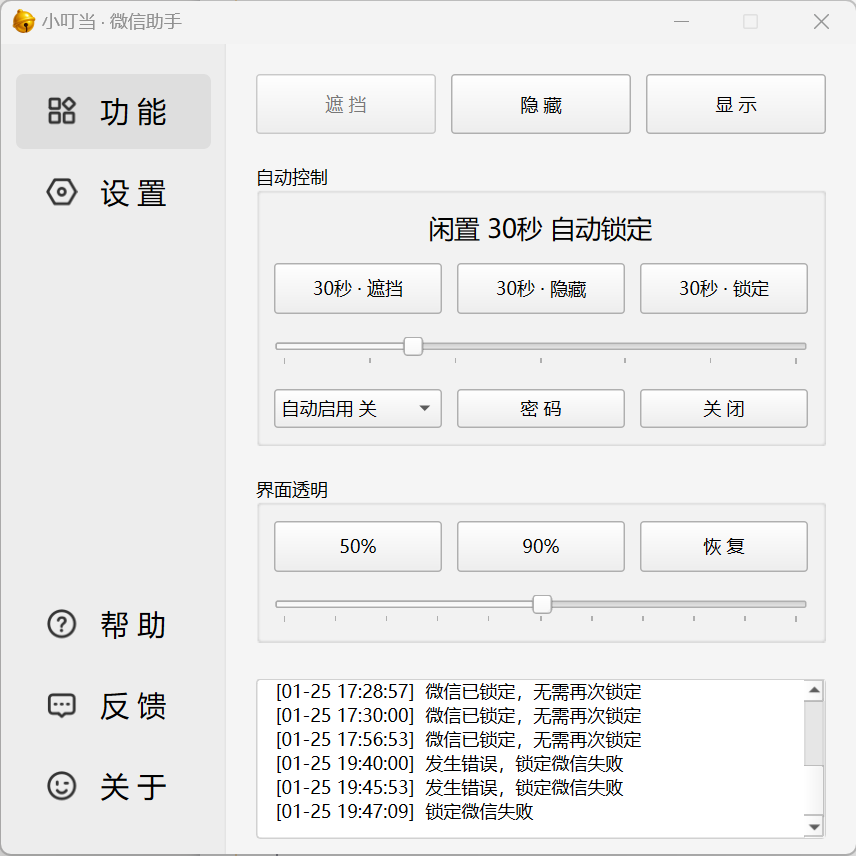The image size is (856, 856).
Task: Set transparency to 90%
Action: tap(541, 546)
